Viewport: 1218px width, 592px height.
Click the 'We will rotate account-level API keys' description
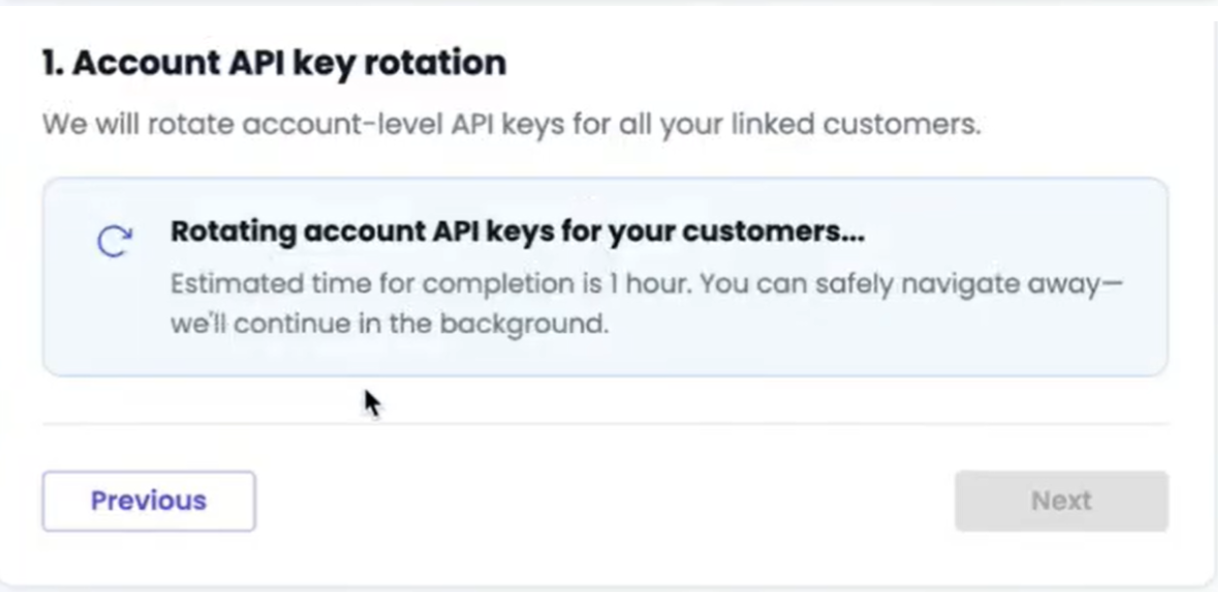[511, 126]
